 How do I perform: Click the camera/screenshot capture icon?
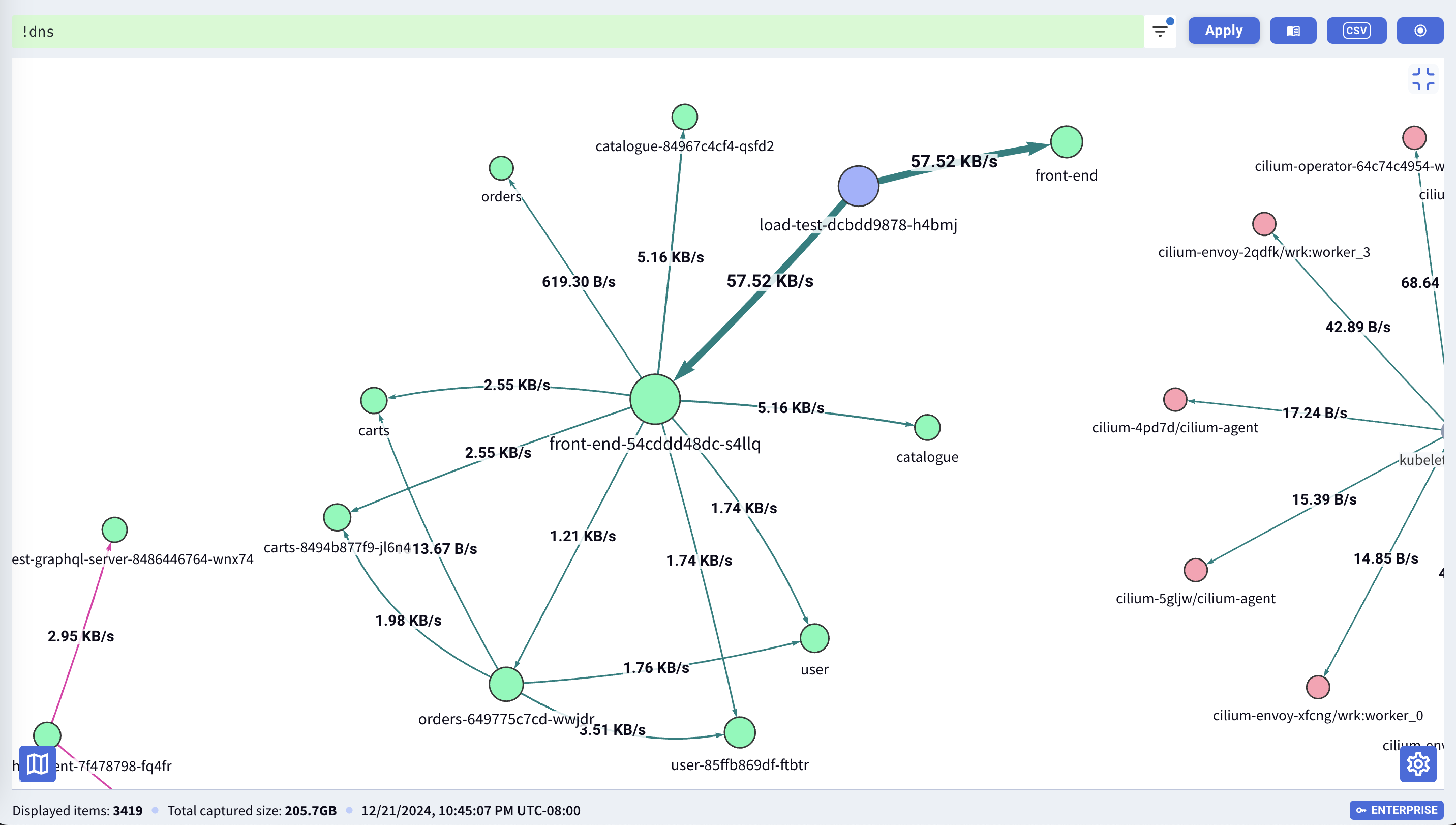pos(1421,30)
